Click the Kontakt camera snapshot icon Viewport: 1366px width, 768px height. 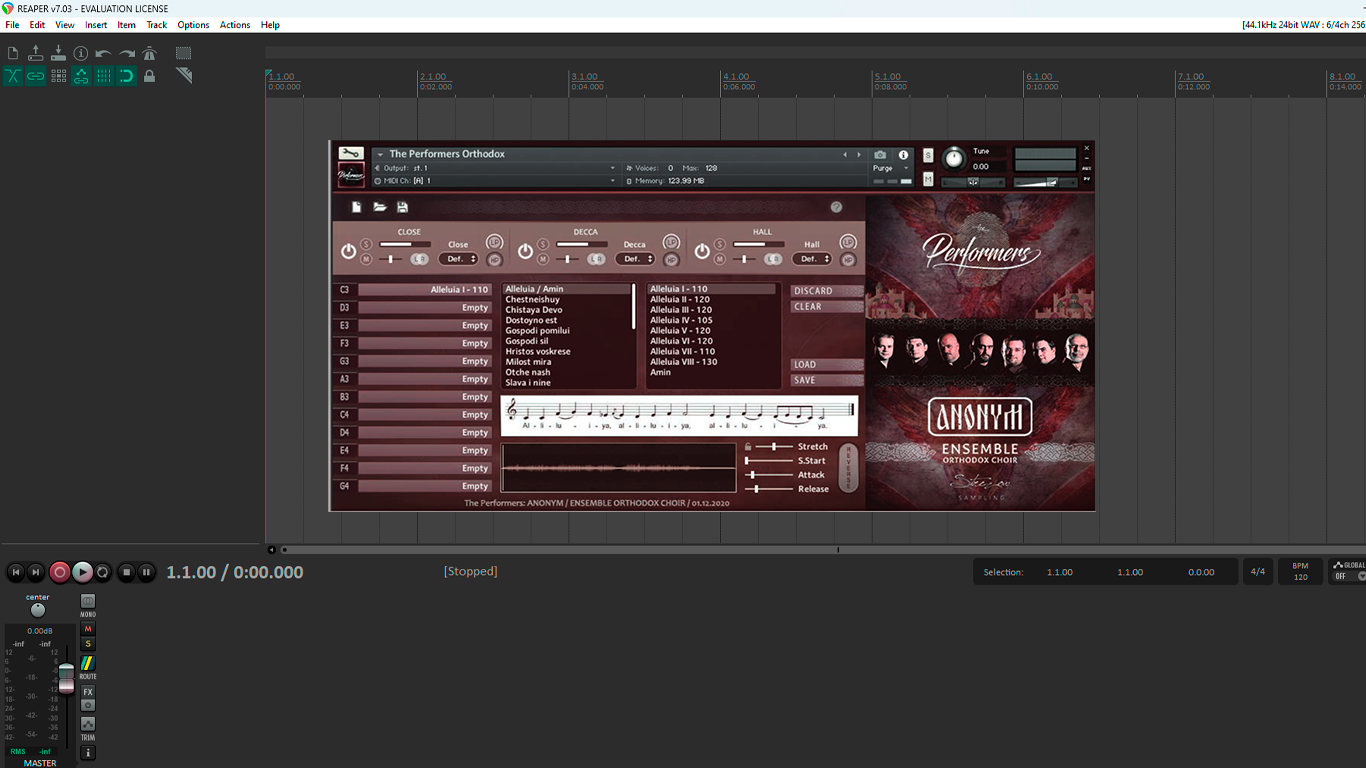point(880,155)
